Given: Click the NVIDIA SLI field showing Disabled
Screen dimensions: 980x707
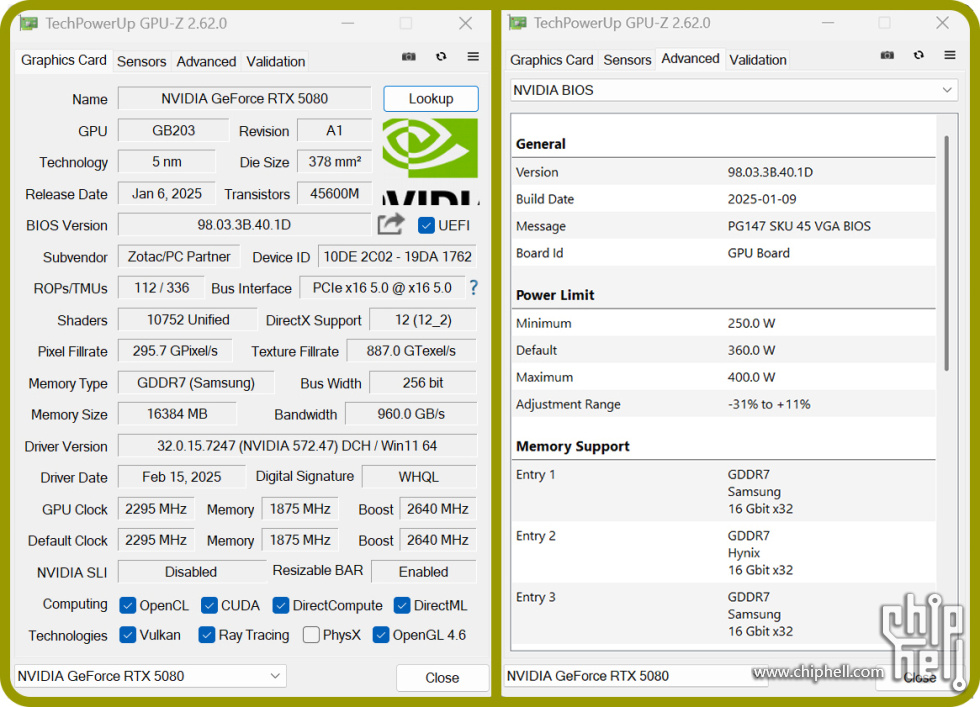Looking at the screenshot, I should (x=191, y=572).
